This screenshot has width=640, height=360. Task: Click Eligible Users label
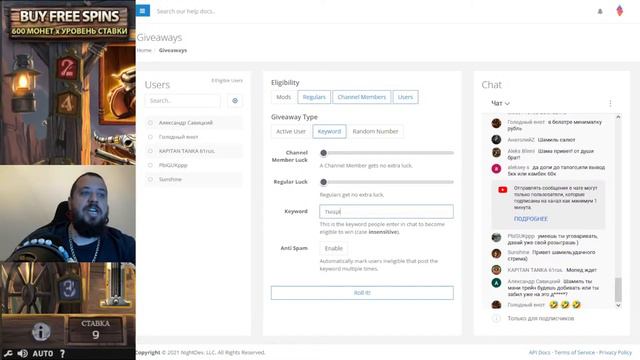(x=227, y=80)
